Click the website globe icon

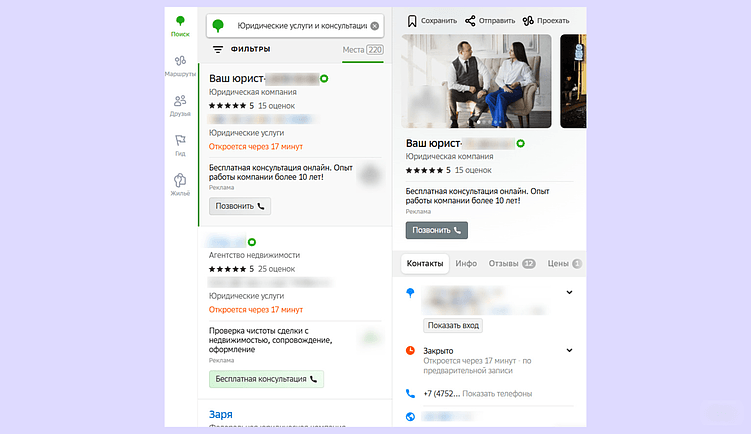point(410,417)
